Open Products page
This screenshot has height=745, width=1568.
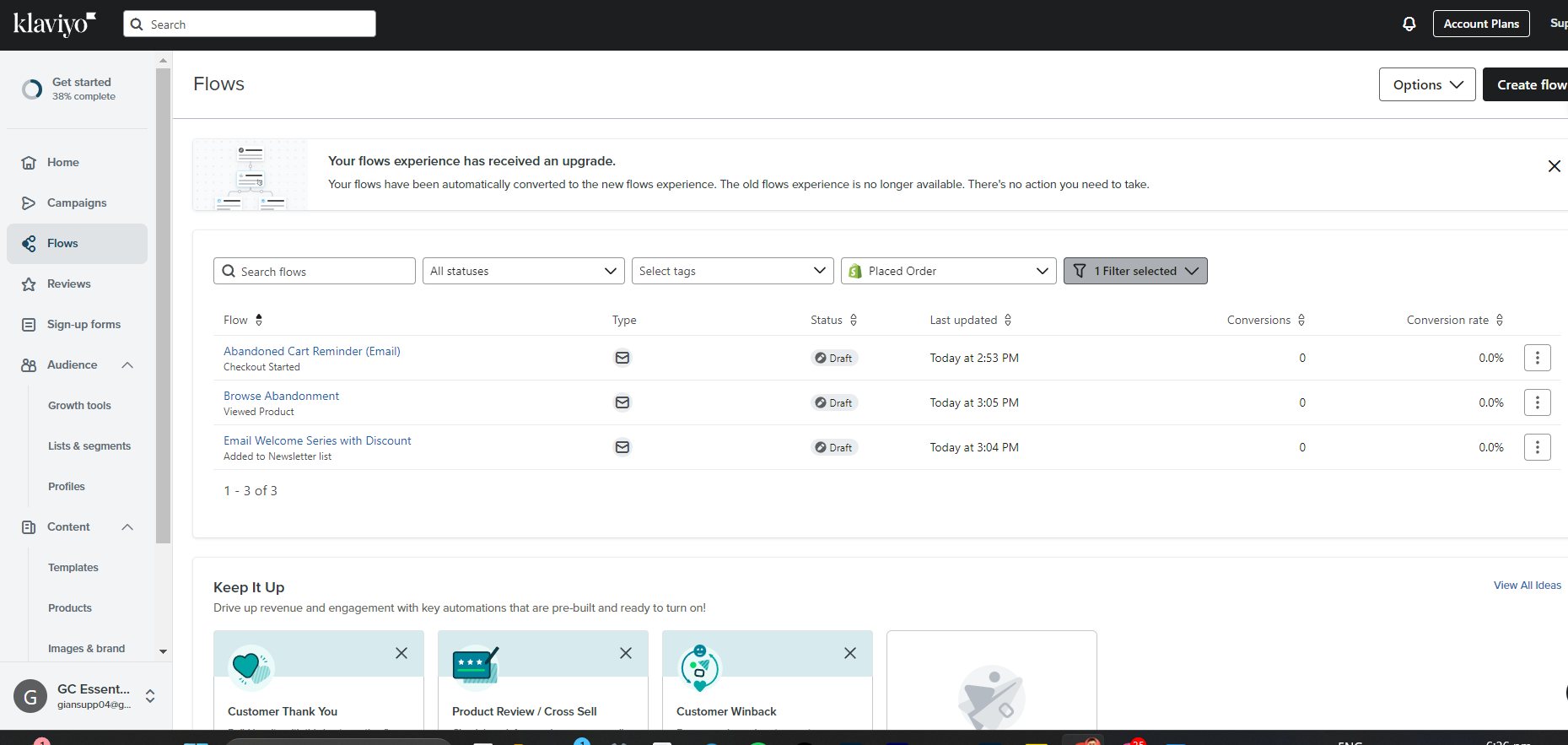coord(70,607)
